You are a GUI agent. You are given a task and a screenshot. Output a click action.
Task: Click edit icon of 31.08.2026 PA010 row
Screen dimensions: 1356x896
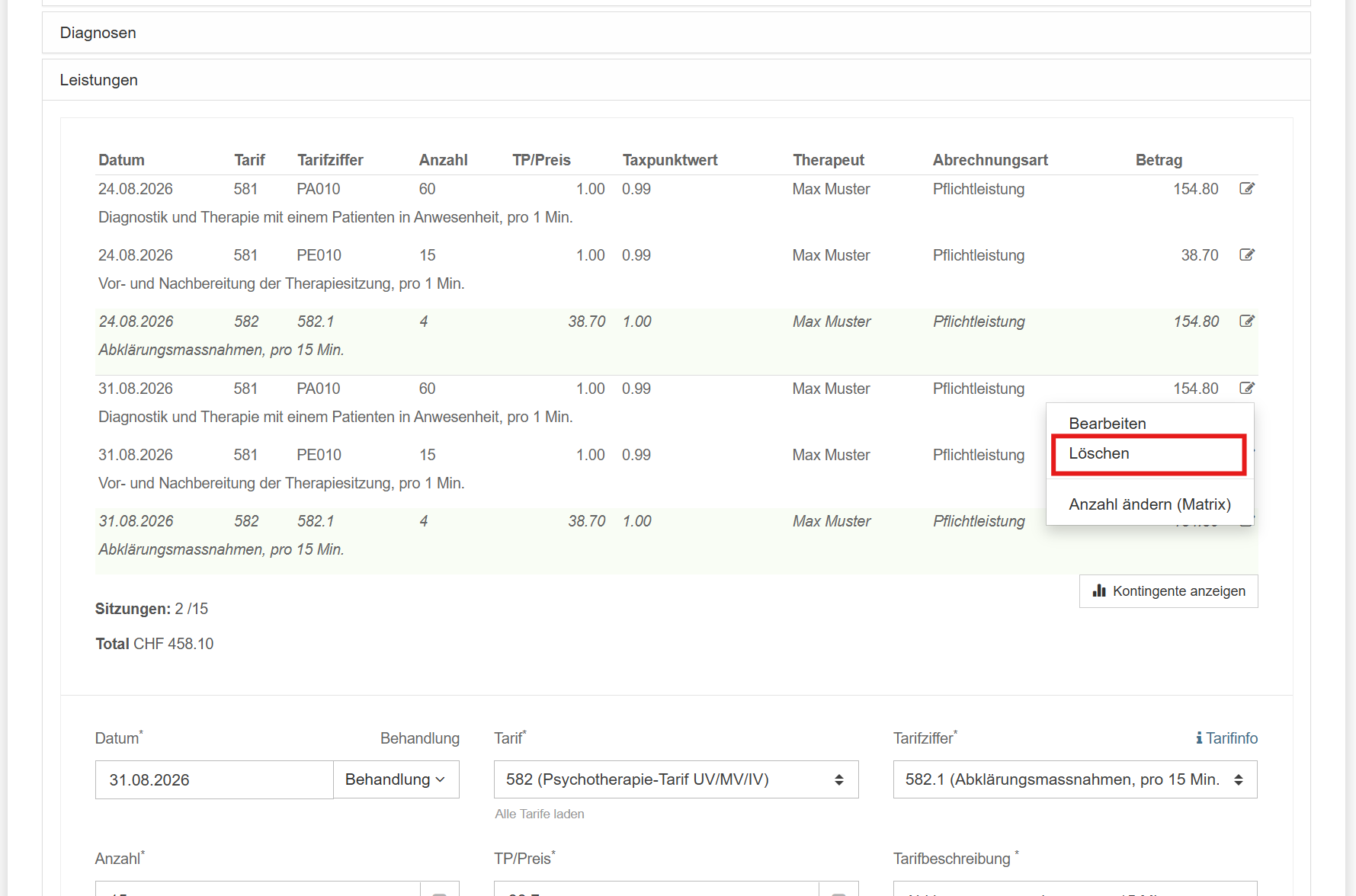tap(1247, 388)
